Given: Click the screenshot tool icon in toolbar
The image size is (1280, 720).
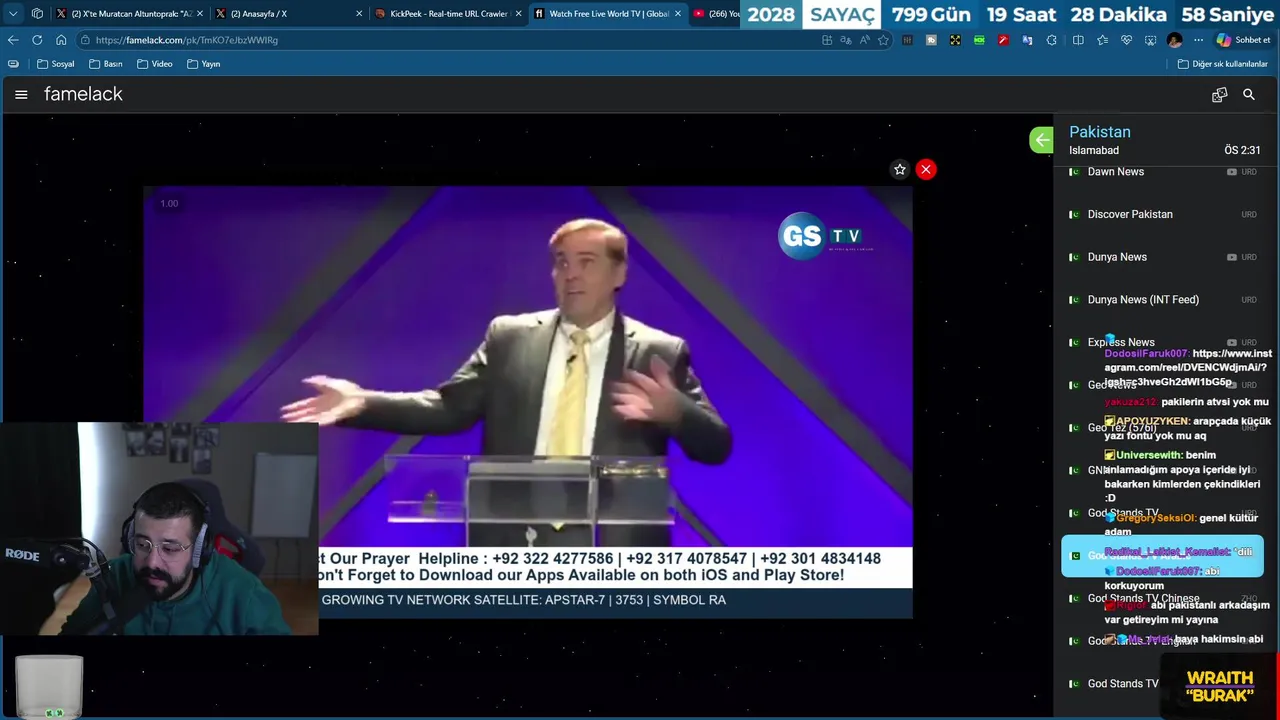Looking at the screenshot, I should pos(1150,40).
